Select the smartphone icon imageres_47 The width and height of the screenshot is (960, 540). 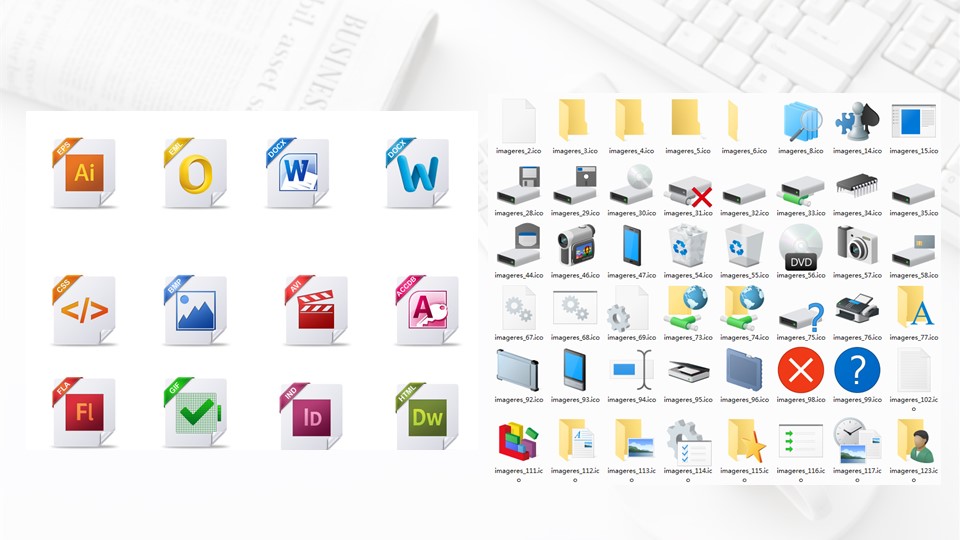(x=632, y=246)
